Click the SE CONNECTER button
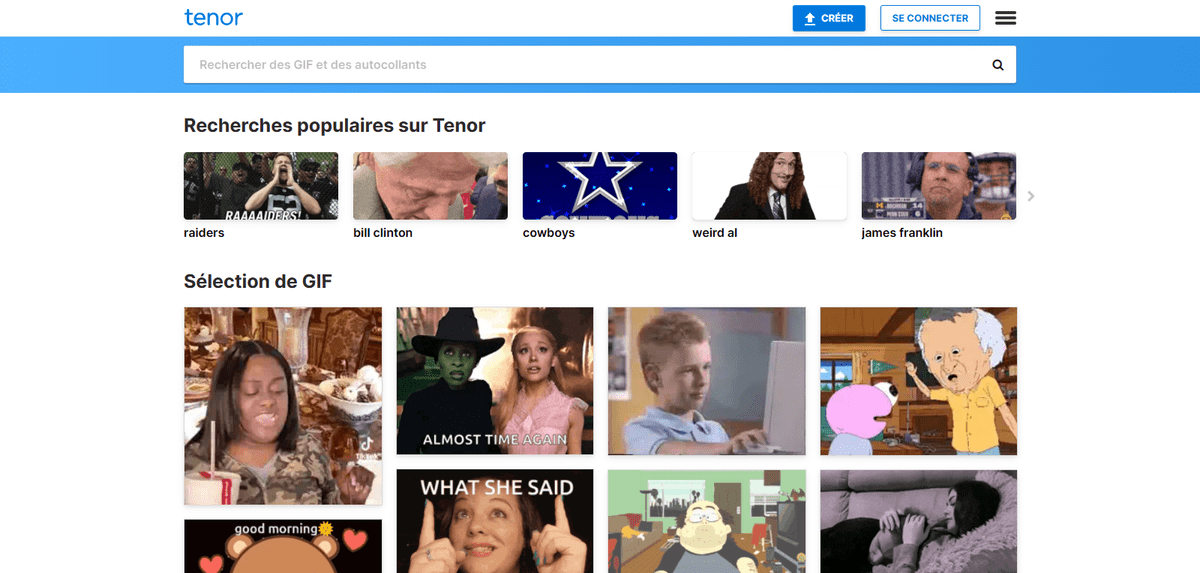 click(x=930, y=18)
